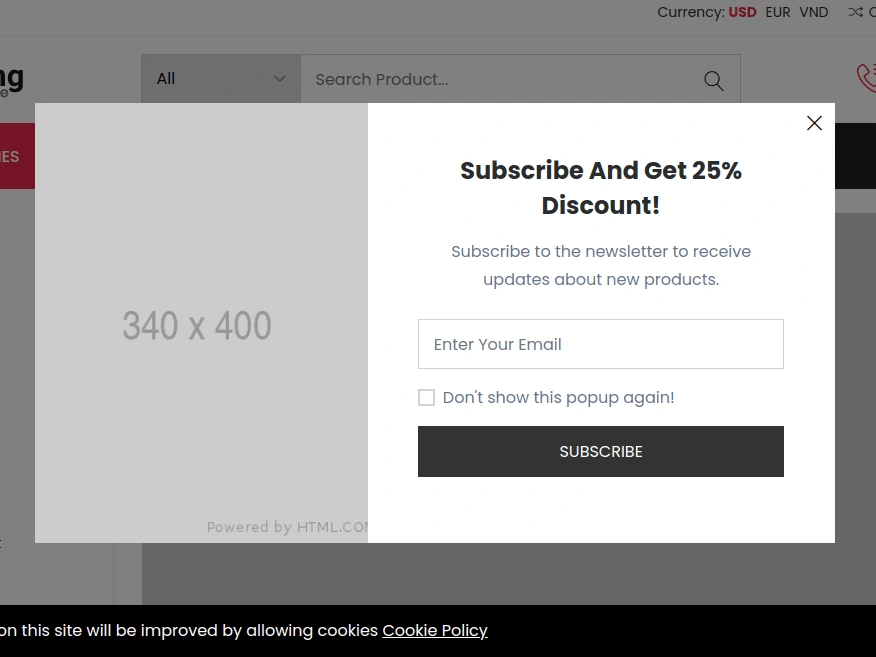Focus the Search Product input
Image resolution: width=876 pixels, height=657 pixels.
click(495, 79)
